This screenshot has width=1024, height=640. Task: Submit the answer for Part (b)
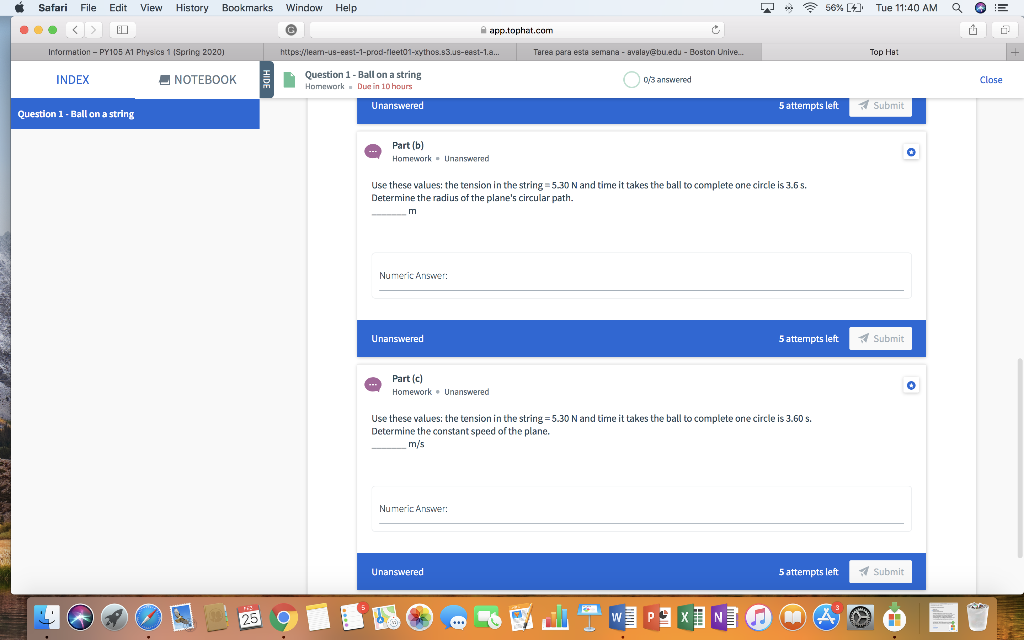pyautogui.click(x=880, y=338)
